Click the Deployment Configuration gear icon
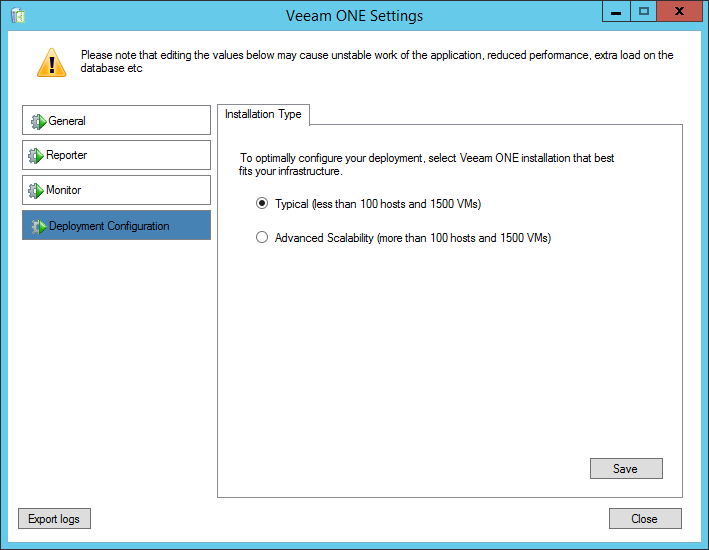 pos(38,227)
